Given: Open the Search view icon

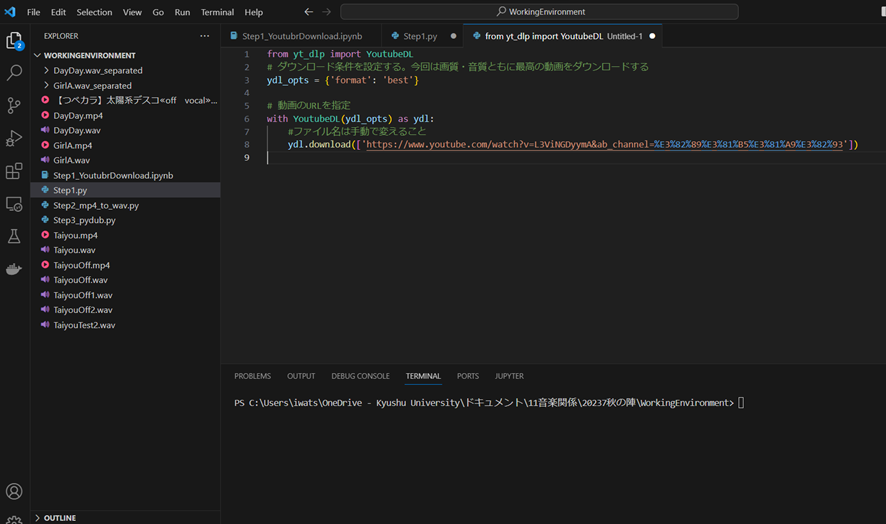Looking at the screenshot, I should 14,73.
